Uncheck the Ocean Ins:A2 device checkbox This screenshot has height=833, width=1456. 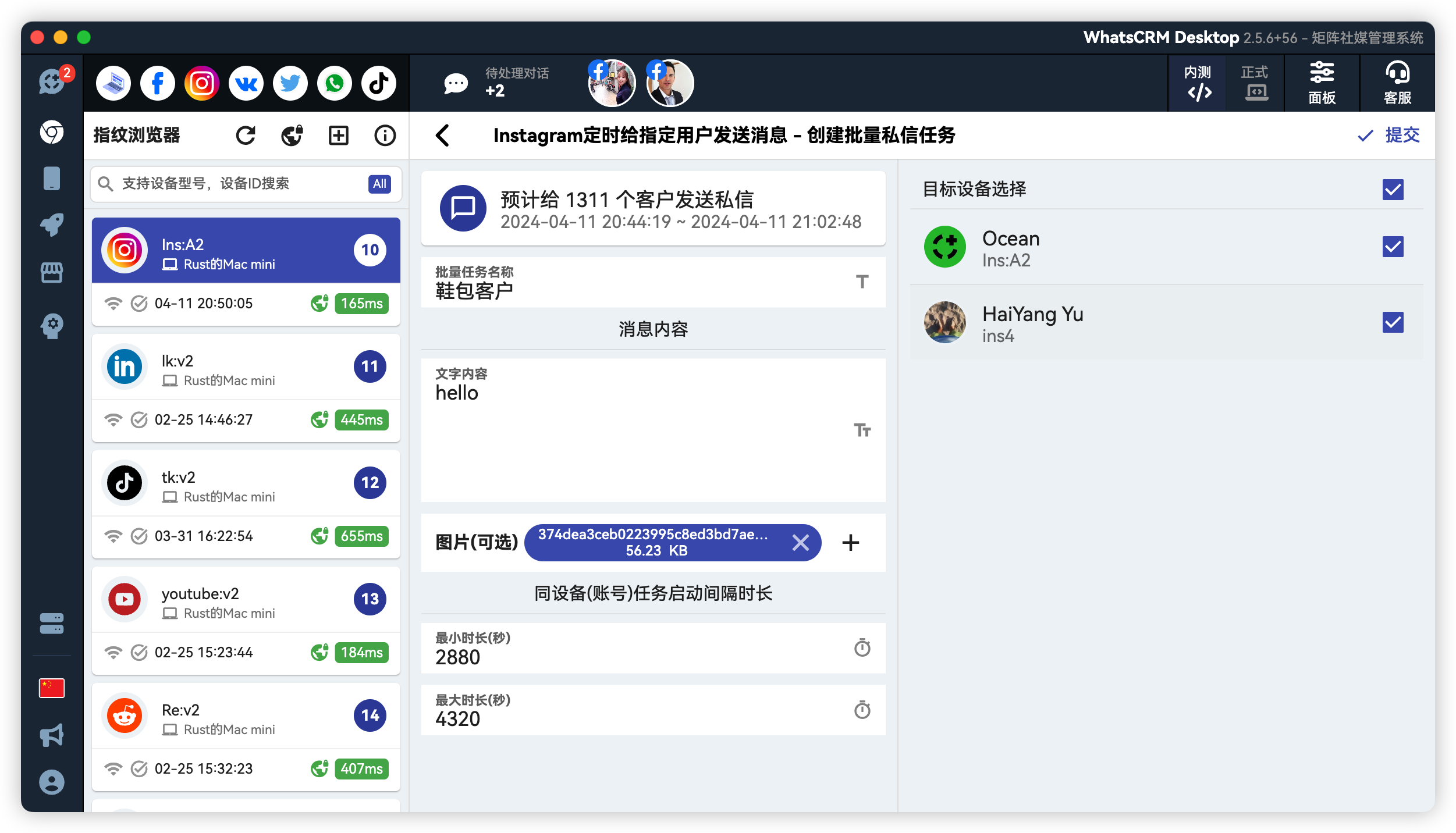click(1393, 247)
